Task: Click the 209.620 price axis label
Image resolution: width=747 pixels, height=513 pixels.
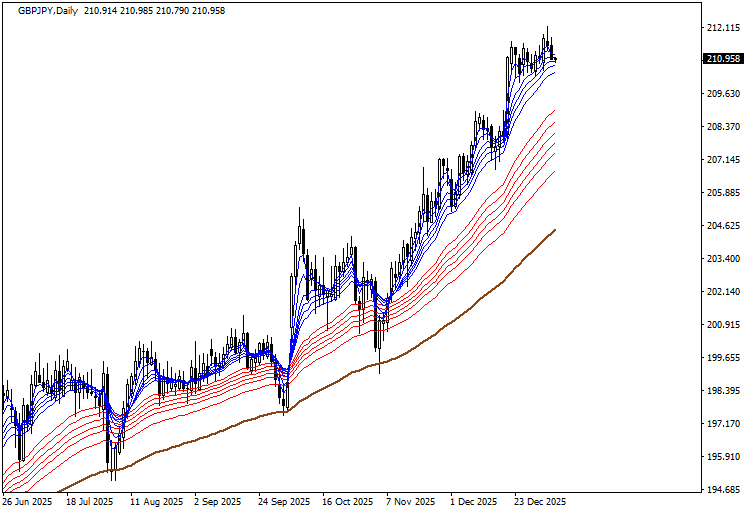Action: coord(722,94)
